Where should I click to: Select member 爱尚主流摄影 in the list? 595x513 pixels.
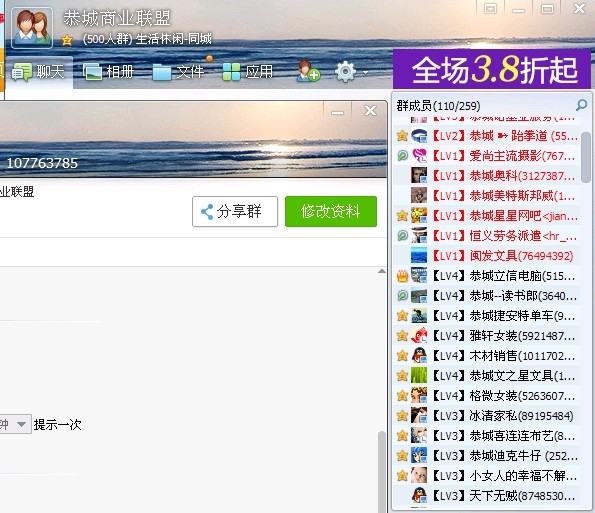487,156
